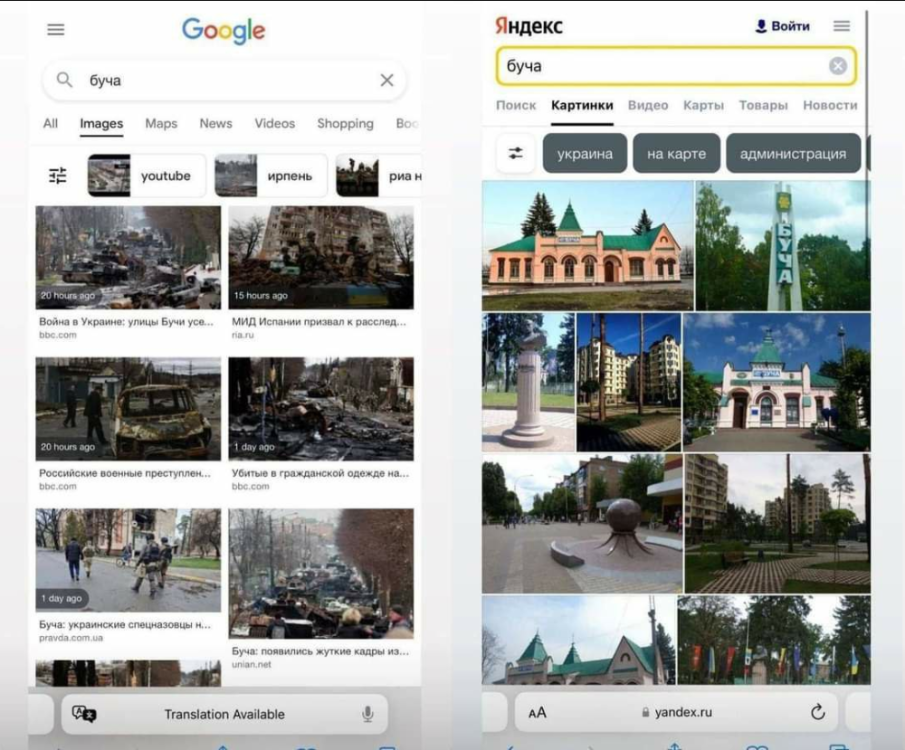Open burnt car image from bbc.com
The height and width of the screenshot is (750, 905).
128,409
